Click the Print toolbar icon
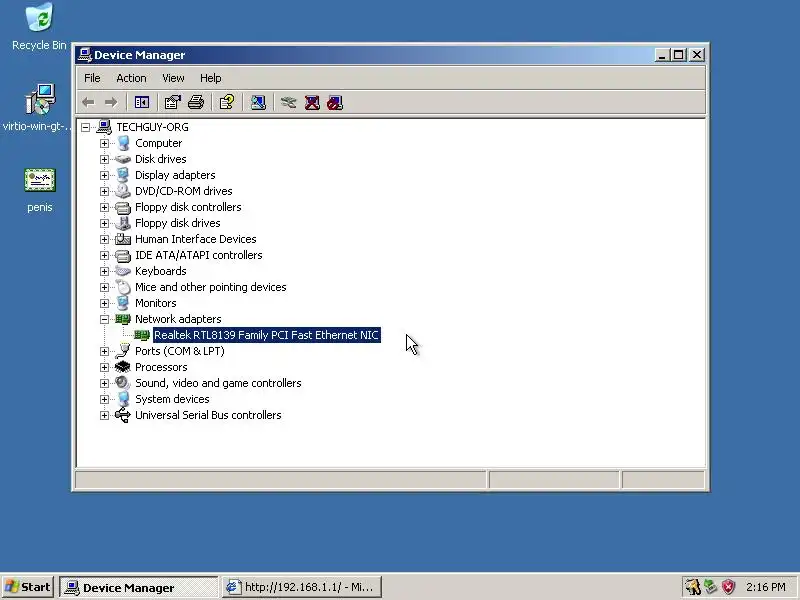 (x=196, y=103)
